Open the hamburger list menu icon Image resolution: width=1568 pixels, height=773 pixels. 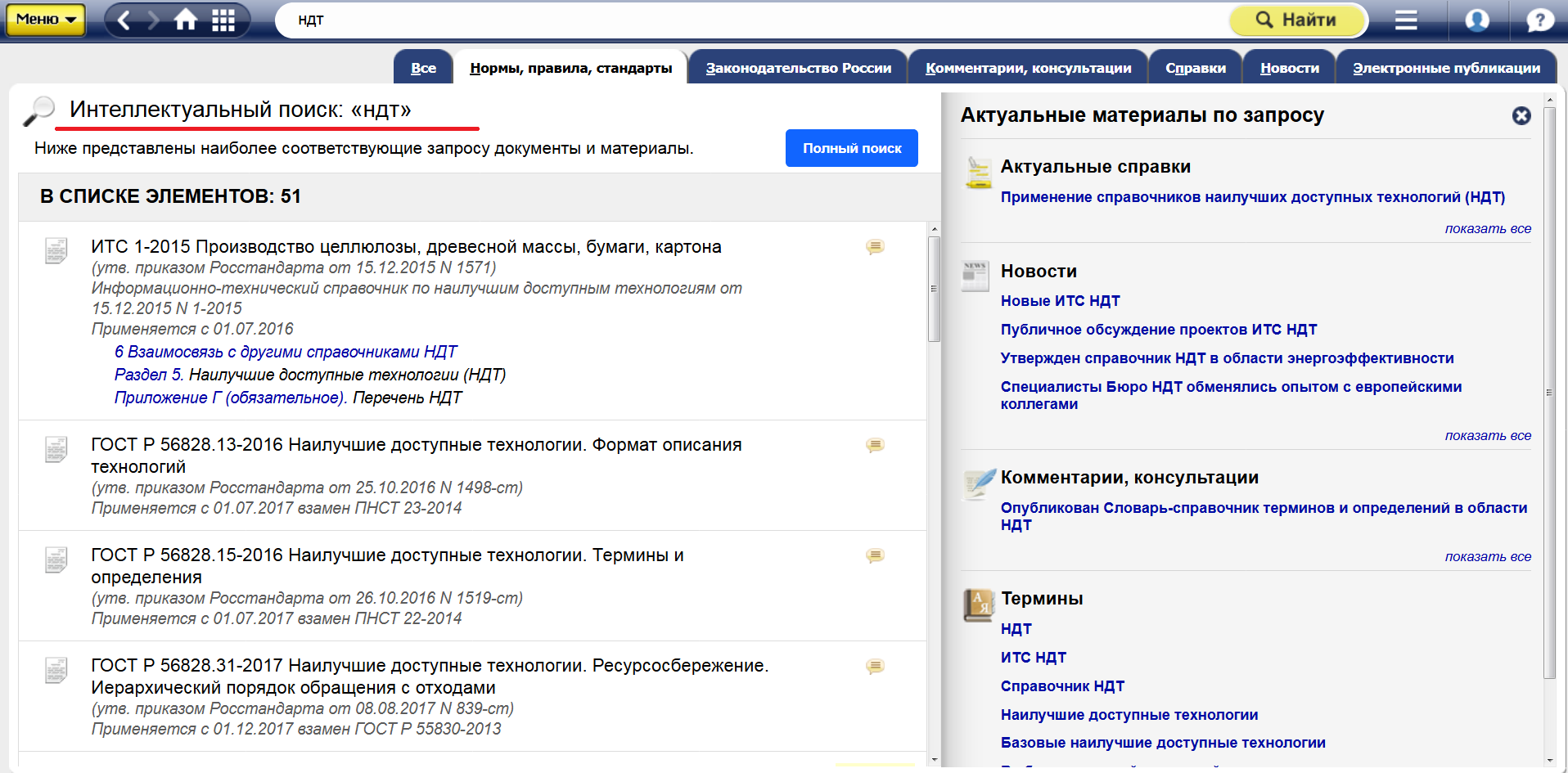[1406, 20]
